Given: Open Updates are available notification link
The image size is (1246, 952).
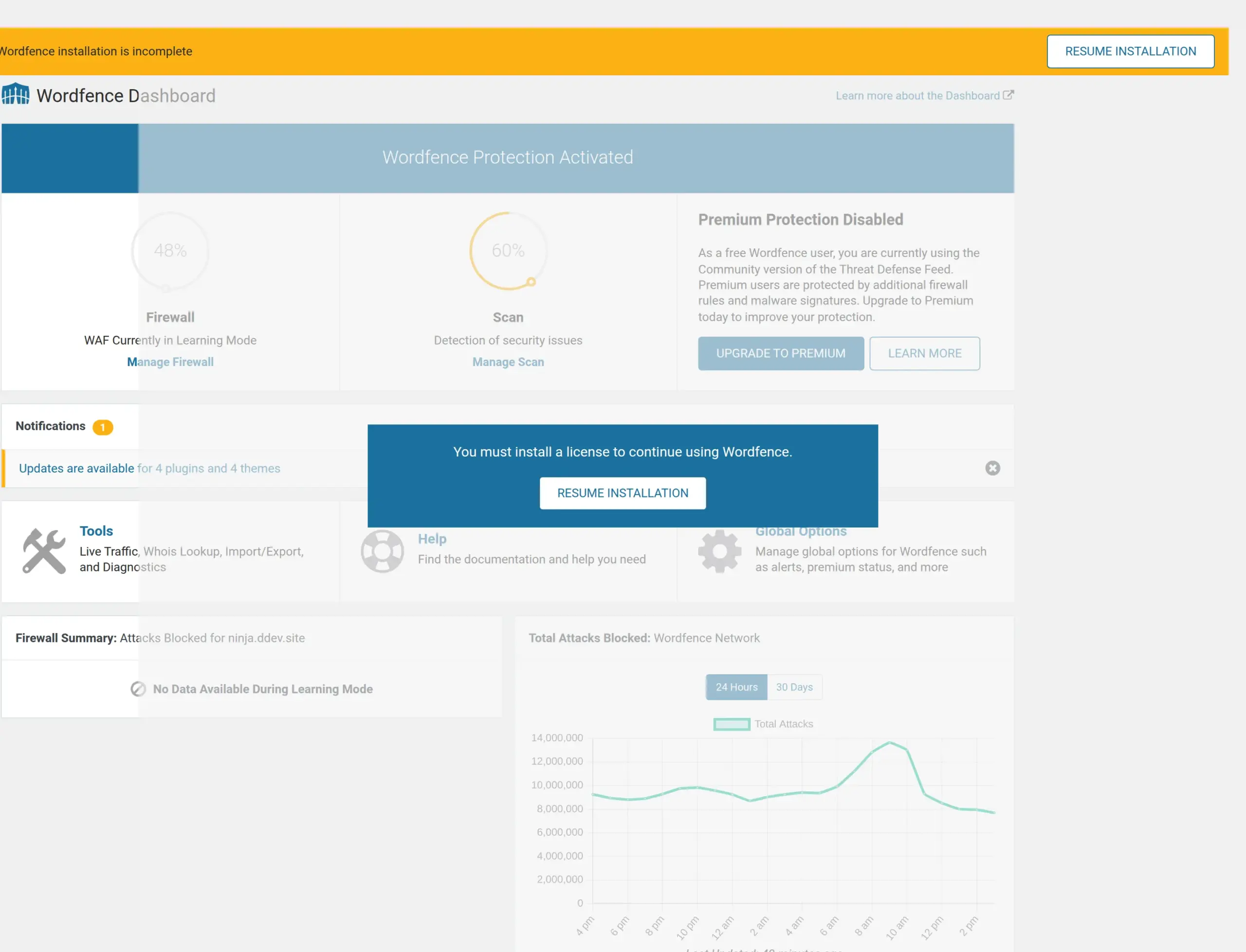Looking at the screenshot, I should point(149,469).
